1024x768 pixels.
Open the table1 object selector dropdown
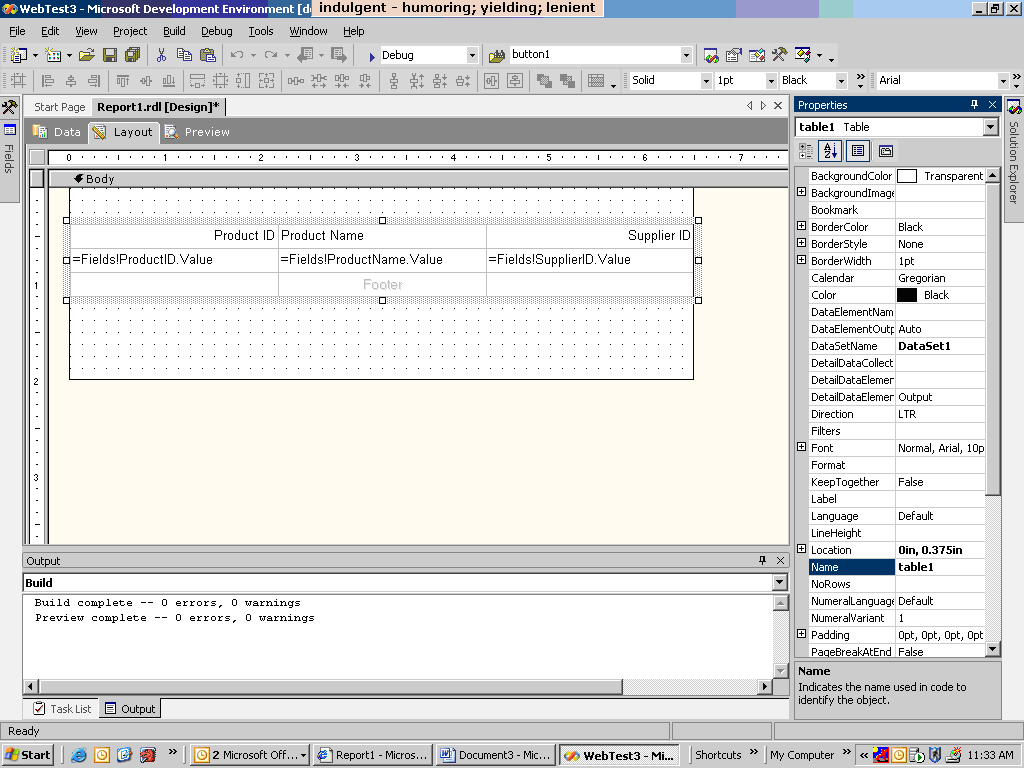(x=991, y=127)
